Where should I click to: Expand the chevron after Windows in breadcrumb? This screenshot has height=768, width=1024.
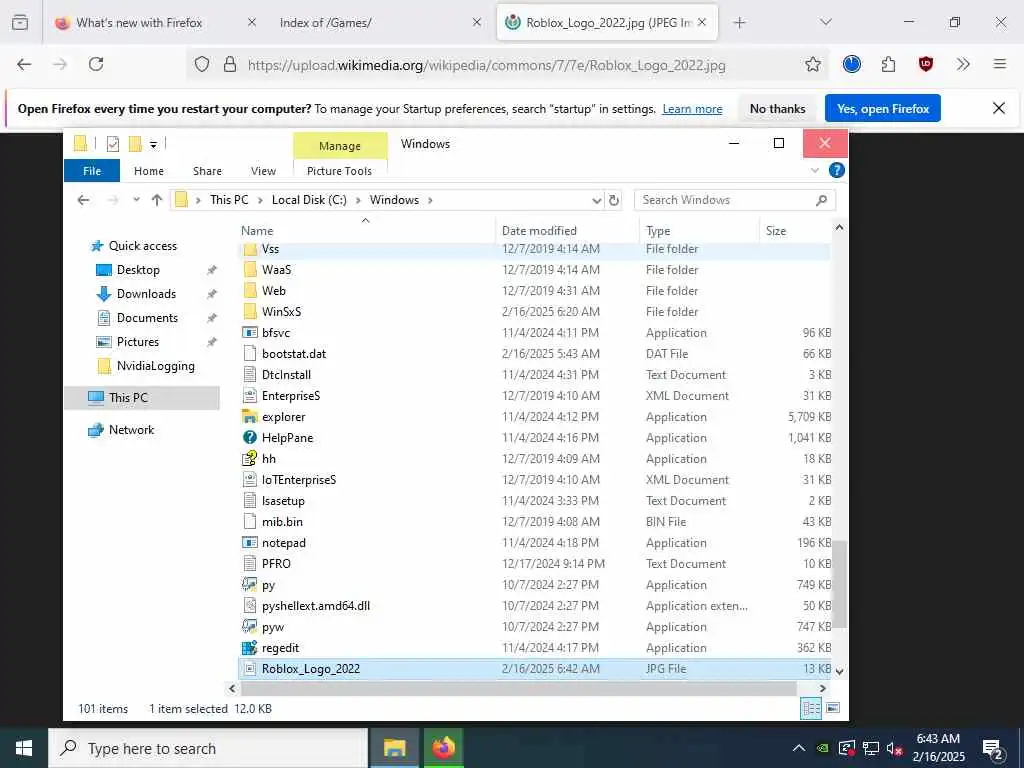(430, 200)
